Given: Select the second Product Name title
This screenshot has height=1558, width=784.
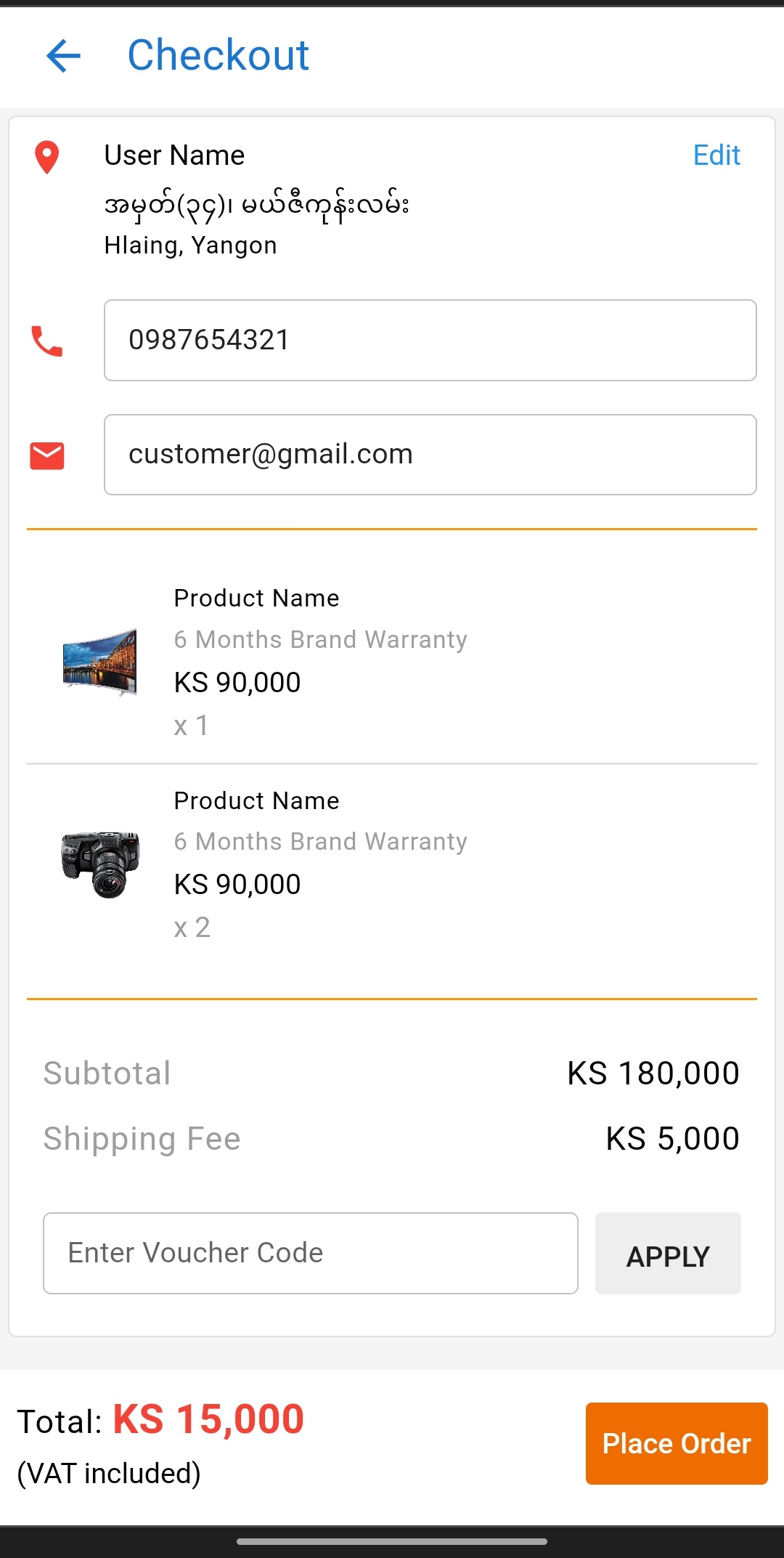Looking at the screenshot, I should (x=256, y=800).
